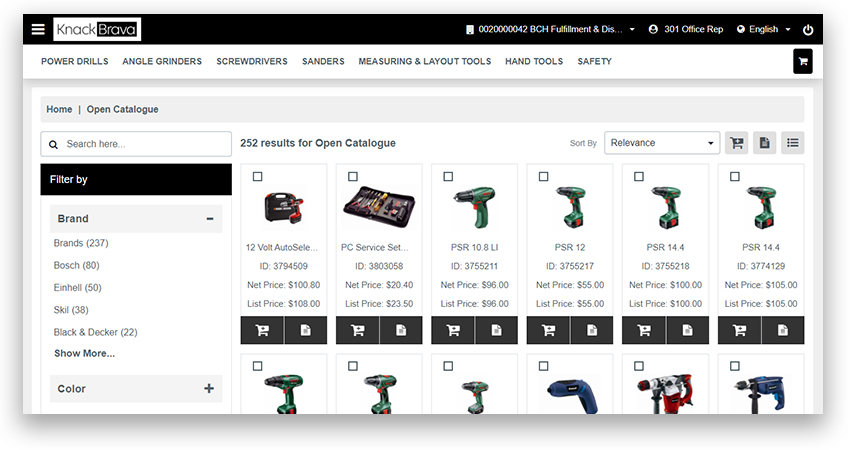Image resolution: width=850 pixels, height=450 pixels.
Task: Filter by Bosch (80) brand
Action: click(x=76, y=265)
